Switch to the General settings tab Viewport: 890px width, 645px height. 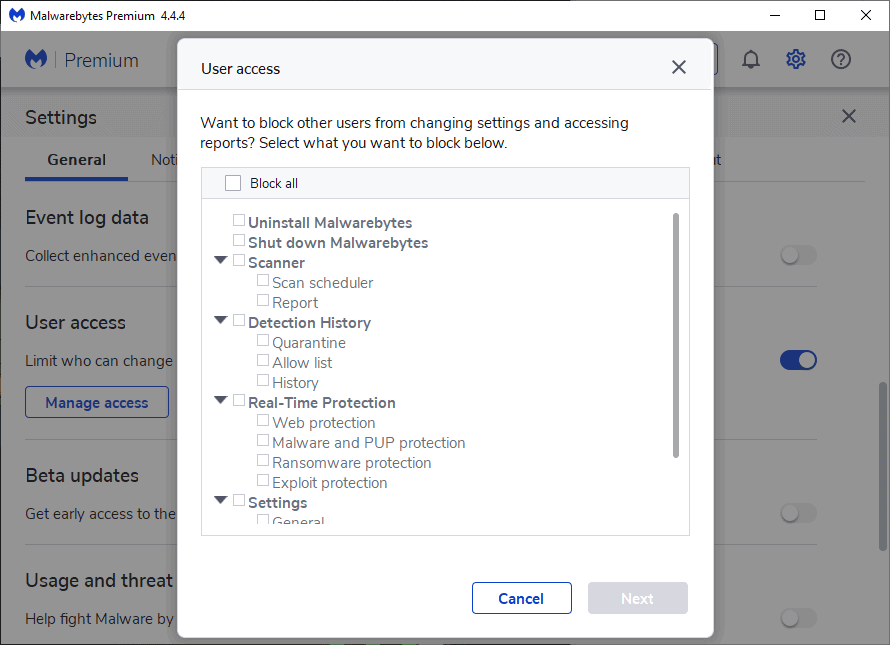(x=76, y=159)
